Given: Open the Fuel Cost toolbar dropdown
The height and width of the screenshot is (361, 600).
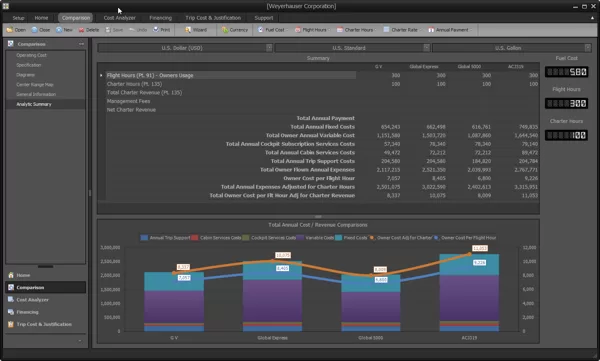Looking at the screenshot, I should pos(272,30).
